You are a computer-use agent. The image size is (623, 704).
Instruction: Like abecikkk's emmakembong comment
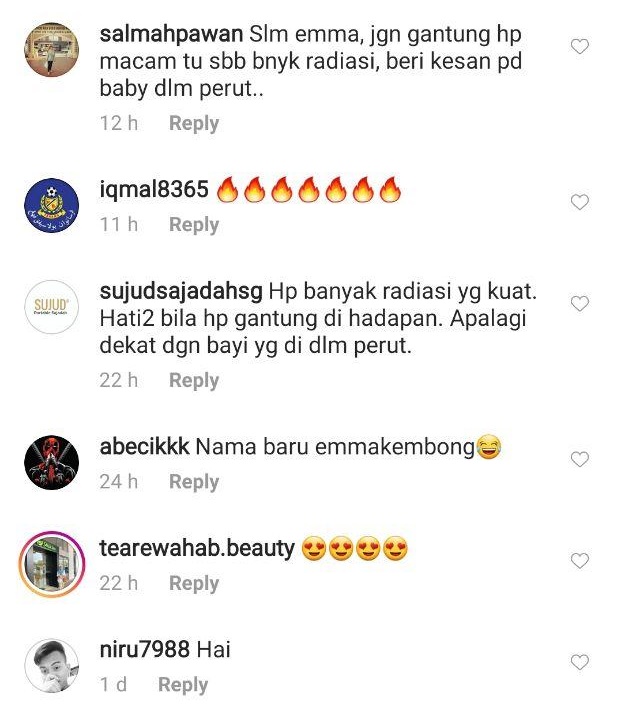(x=579, y=459)
